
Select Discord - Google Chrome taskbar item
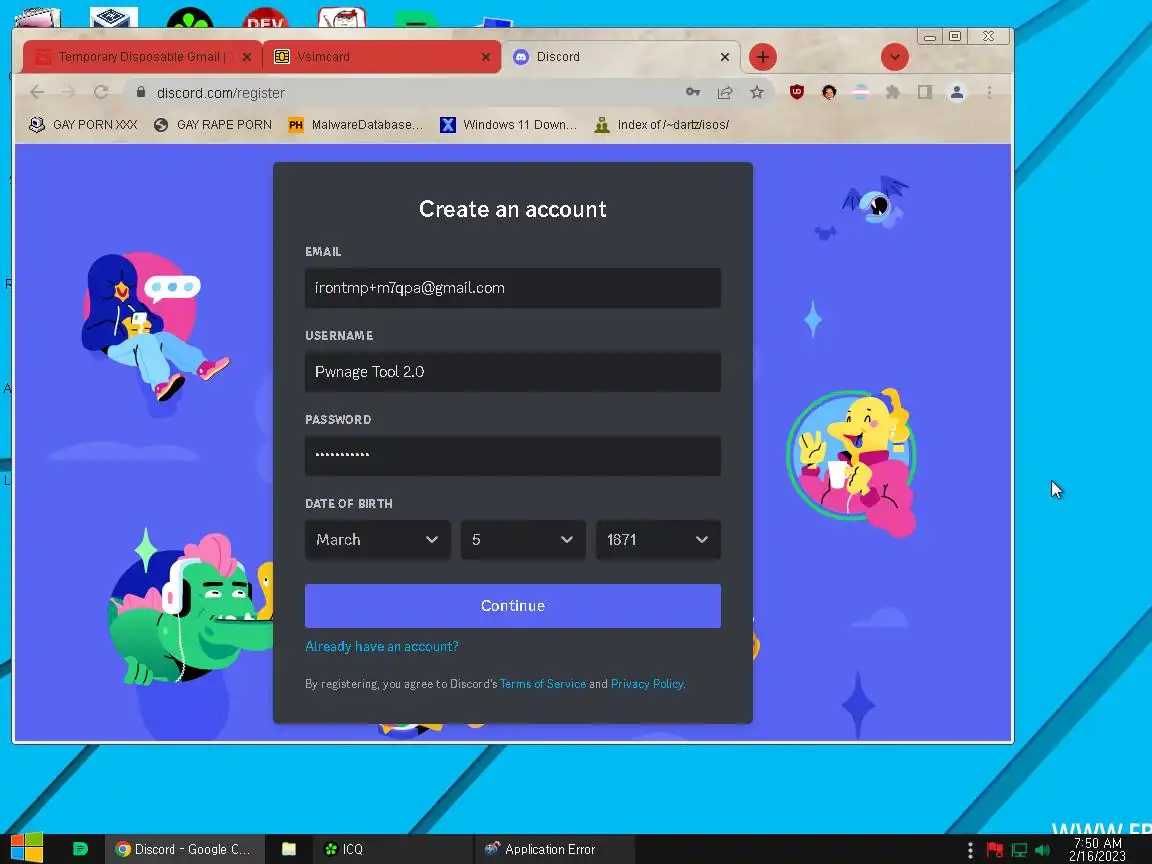pyautogui.click(x=182, y=849)
